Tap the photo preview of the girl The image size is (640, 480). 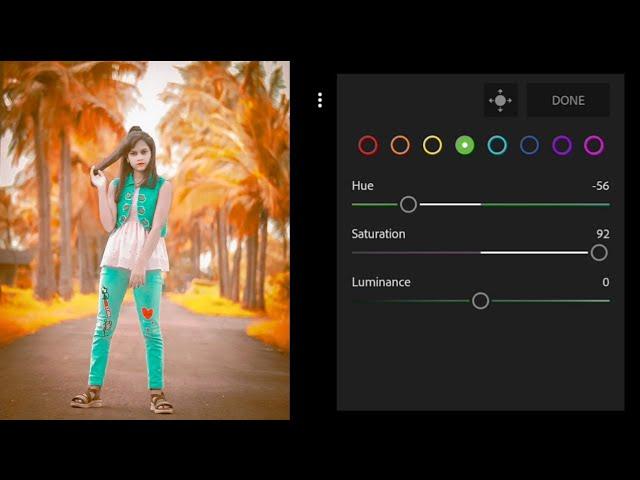coord(145,240)
